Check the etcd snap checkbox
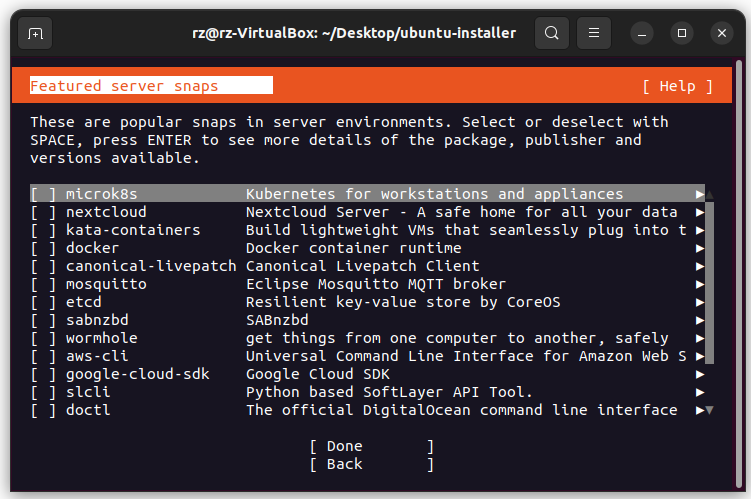The image size is (751, 499). click(x=43, y=302)
